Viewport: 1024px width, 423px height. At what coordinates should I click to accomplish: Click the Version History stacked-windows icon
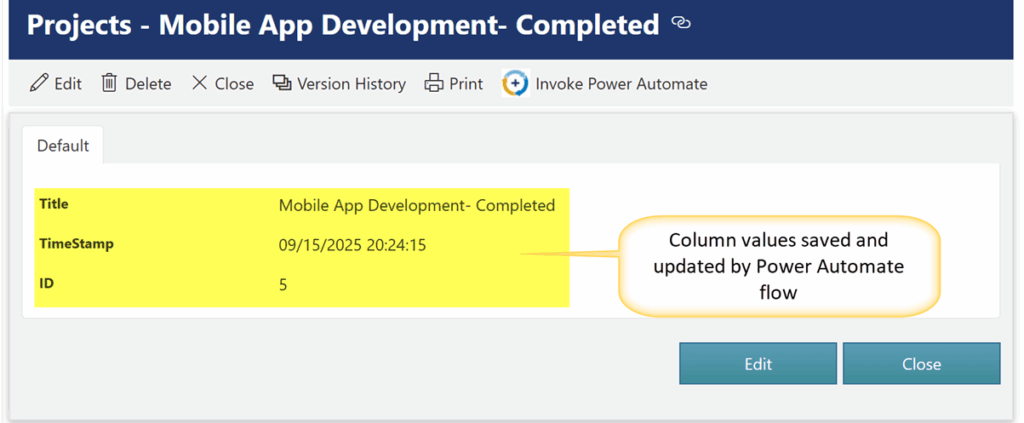point(282,84)
